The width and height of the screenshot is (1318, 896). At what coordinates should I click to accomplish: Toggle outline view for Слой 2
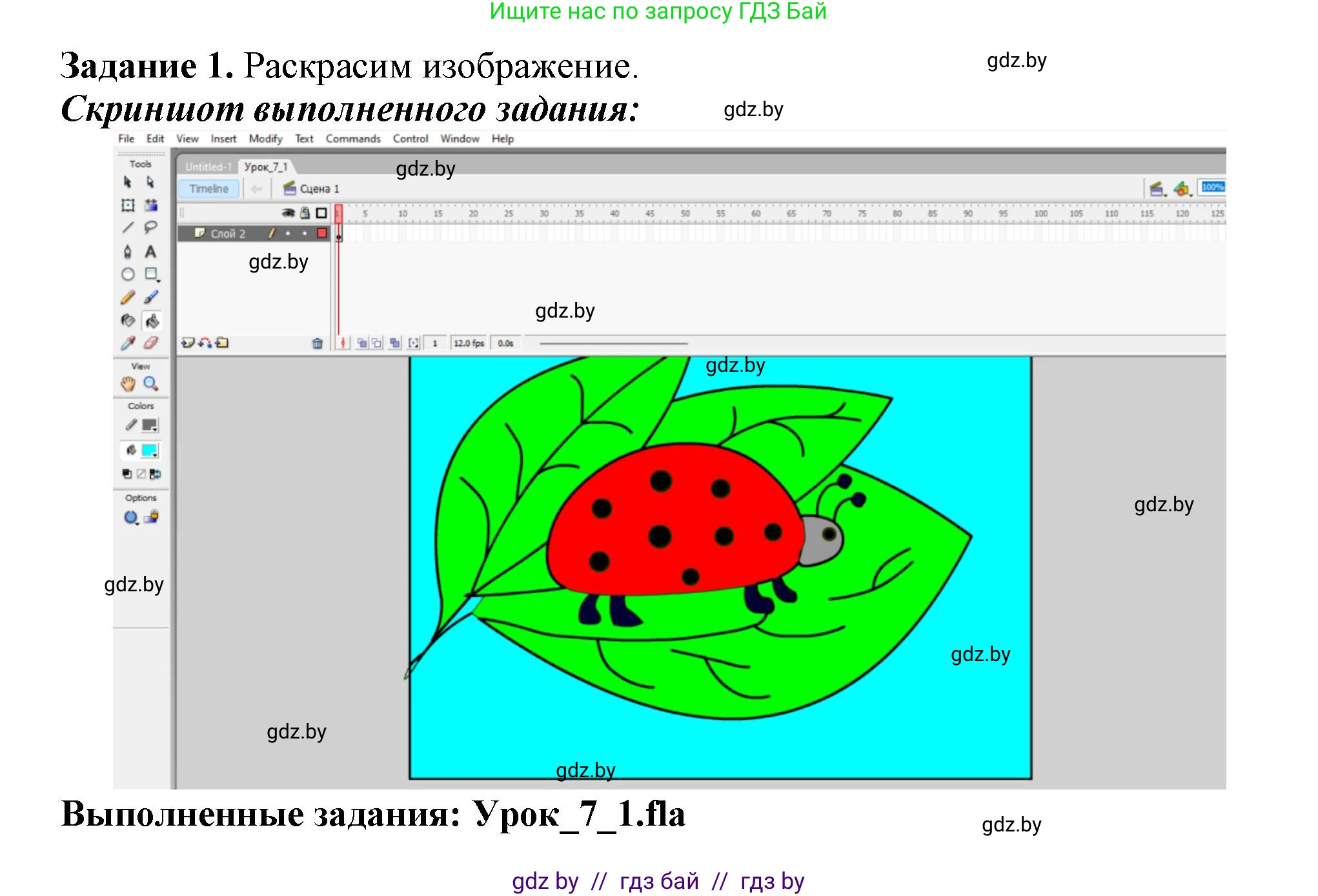321,233
